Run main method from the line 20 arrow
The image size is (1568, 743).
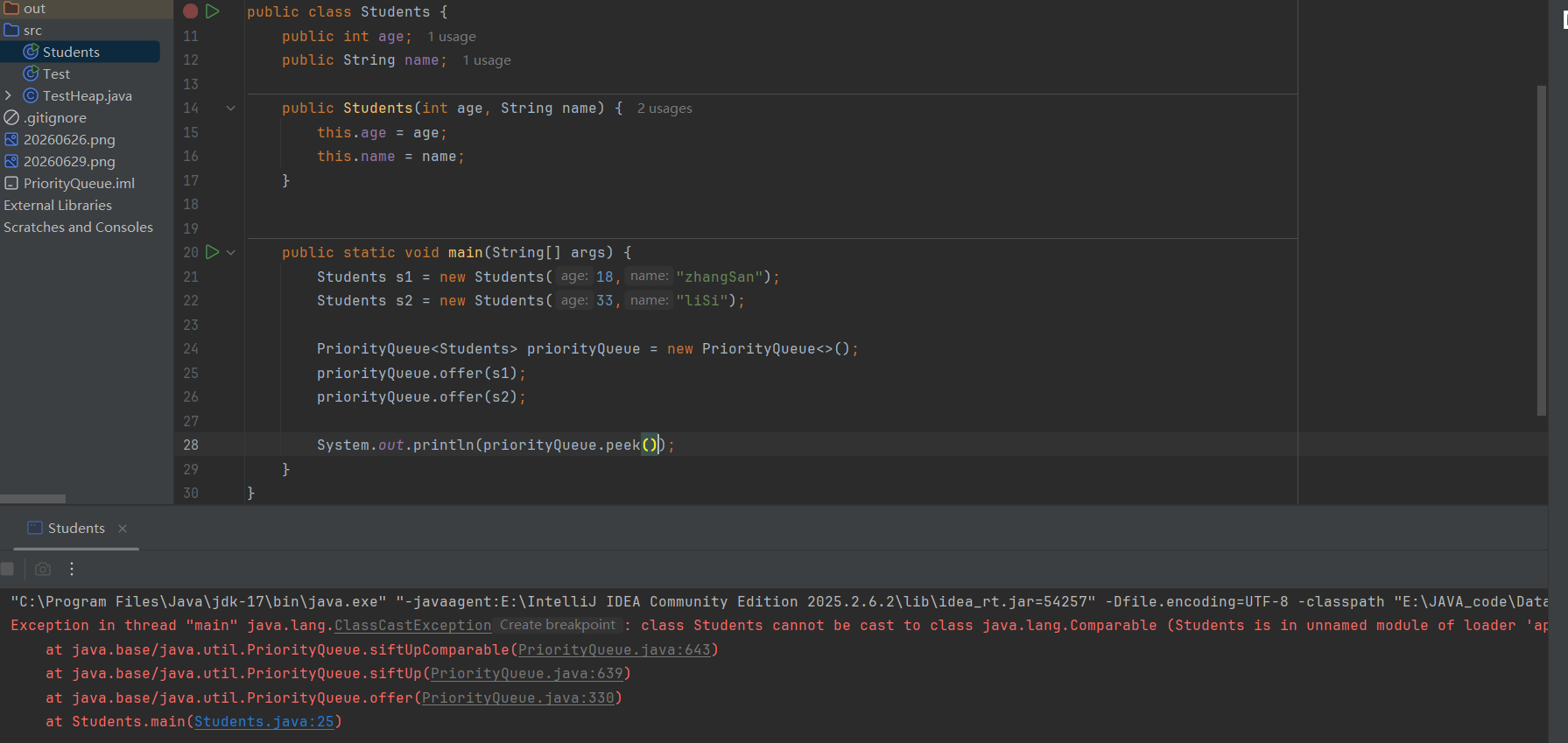[212, 252]
